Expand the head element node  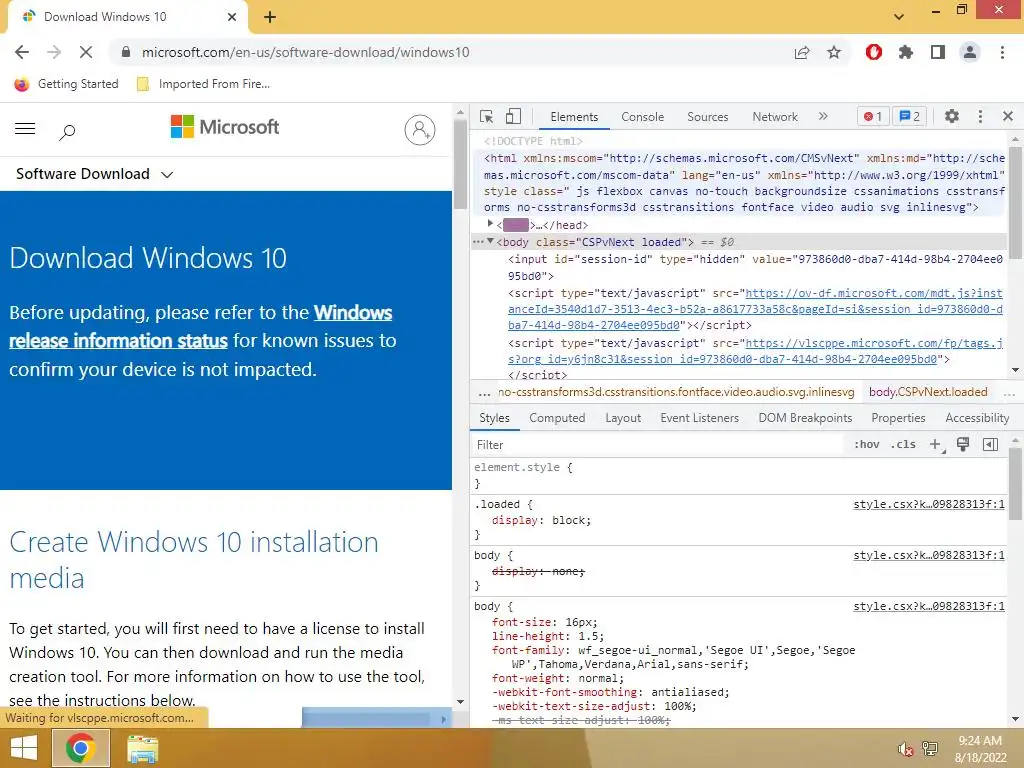(490, 224)
